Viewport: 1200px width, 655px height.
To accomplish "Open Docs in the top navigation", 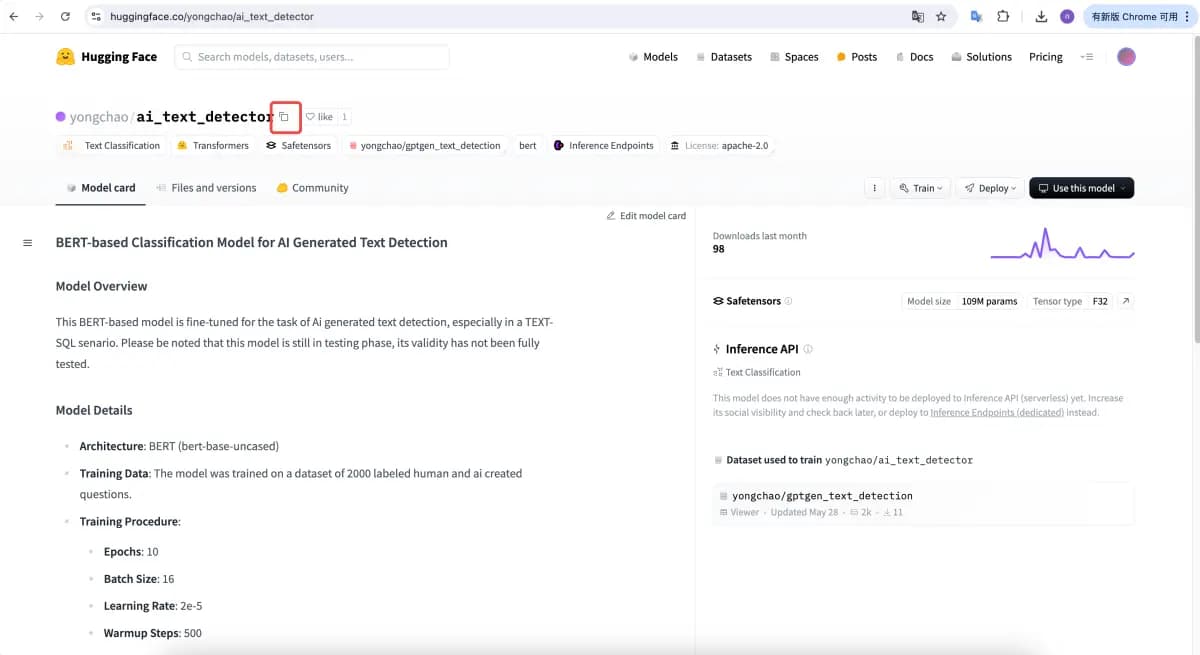I will 914,57.
